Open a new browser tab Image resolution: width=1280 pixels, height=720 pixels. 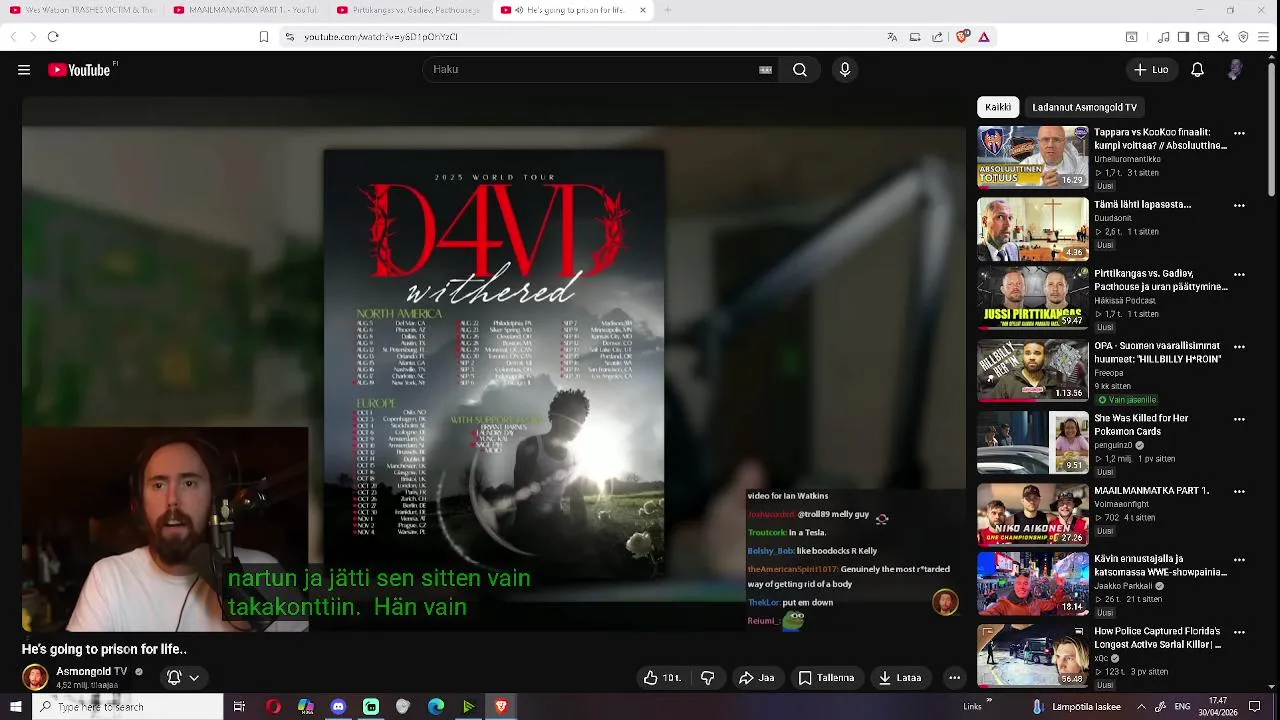(668, 10)
